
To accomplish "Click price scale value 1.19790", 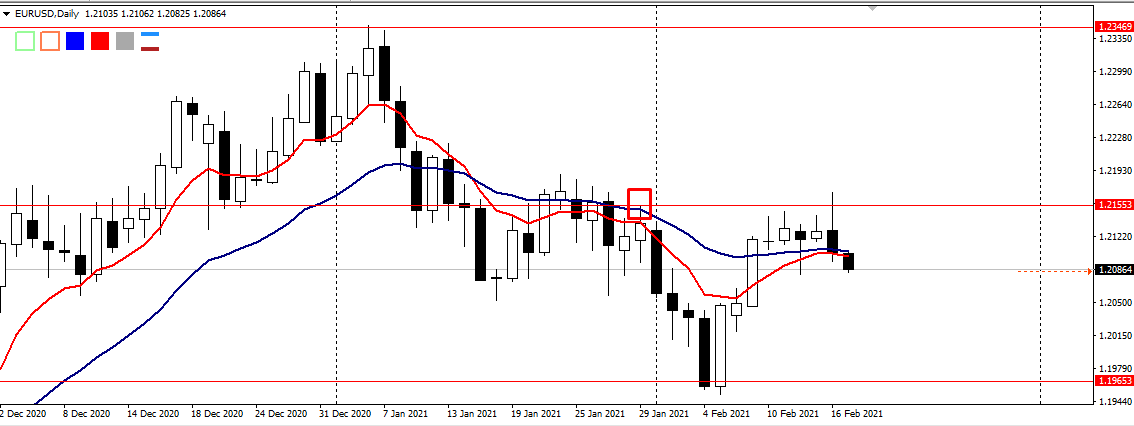I will pyautogui.click(x=1114, y=368).
